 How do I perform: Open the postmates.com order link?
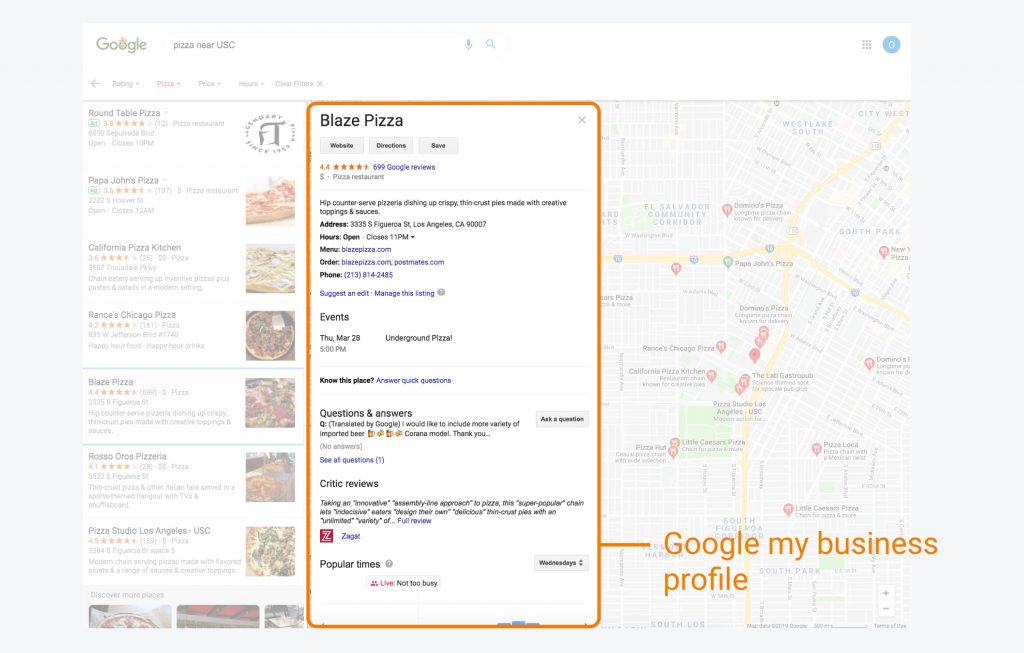(419, 262)
